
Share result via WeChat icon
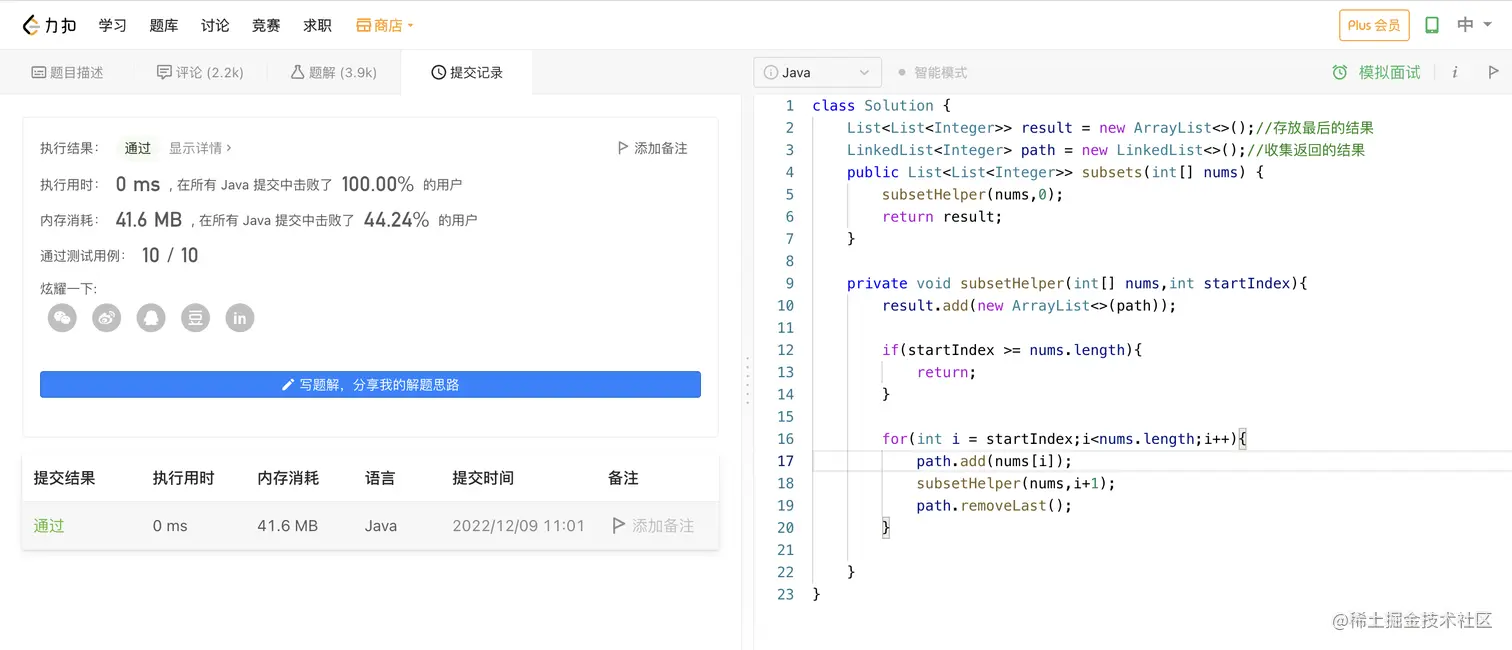point(62,318)
